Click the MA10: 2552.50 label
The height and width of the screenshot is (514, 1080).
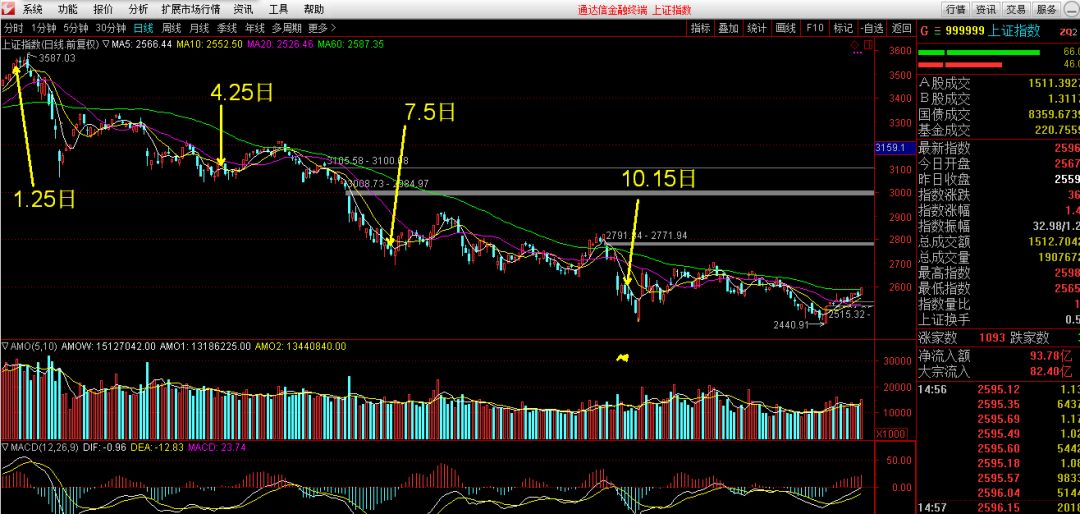point(209,44)
